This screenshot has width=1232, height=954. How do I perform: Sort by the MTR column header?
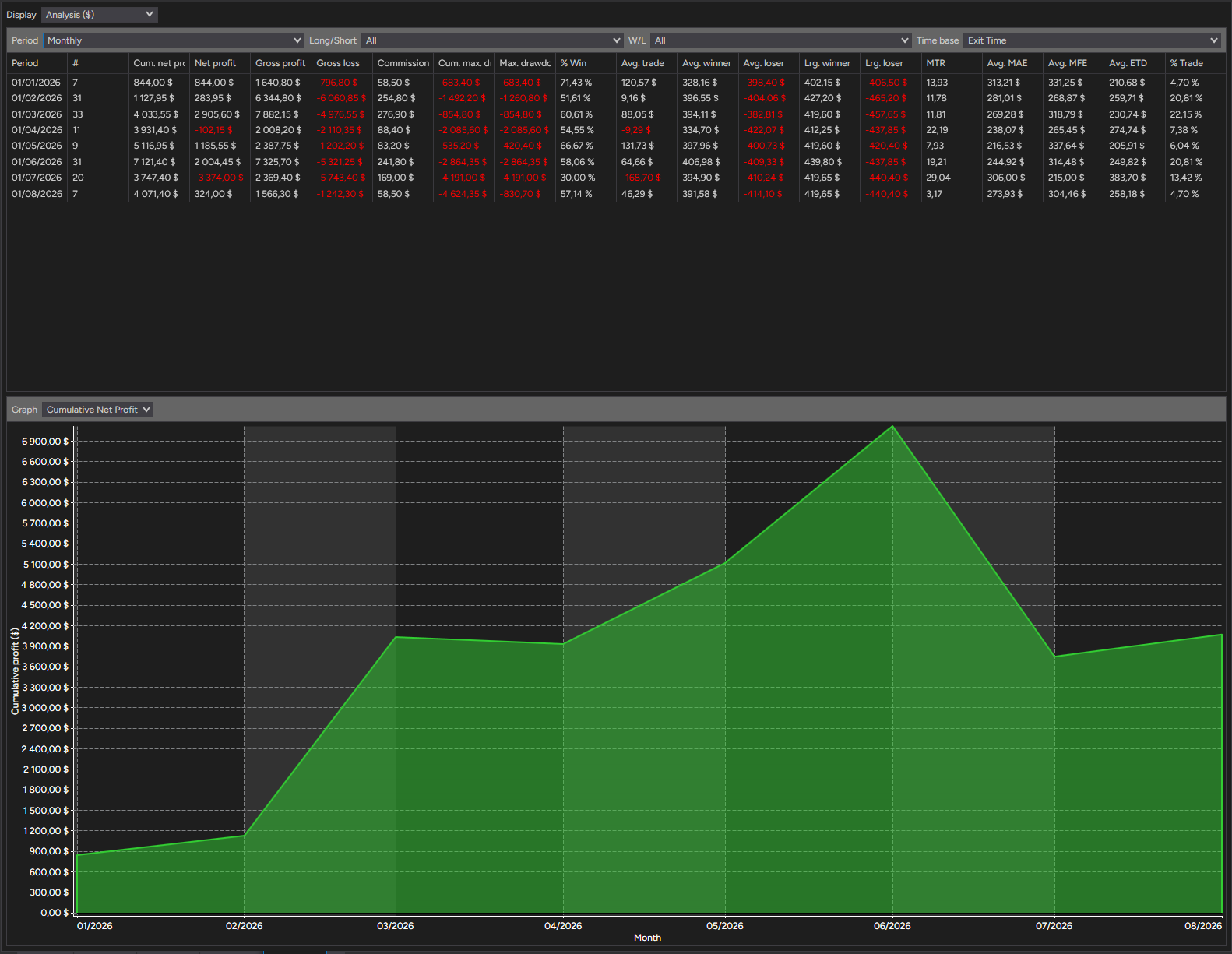952,63
